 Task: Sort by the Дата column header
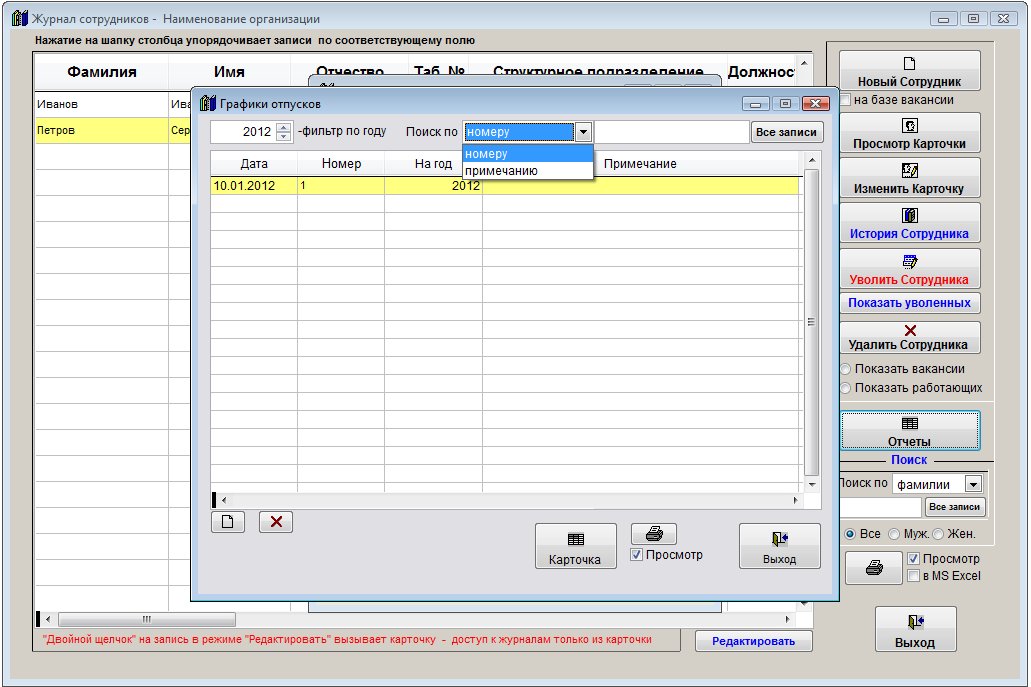point(254,164)
